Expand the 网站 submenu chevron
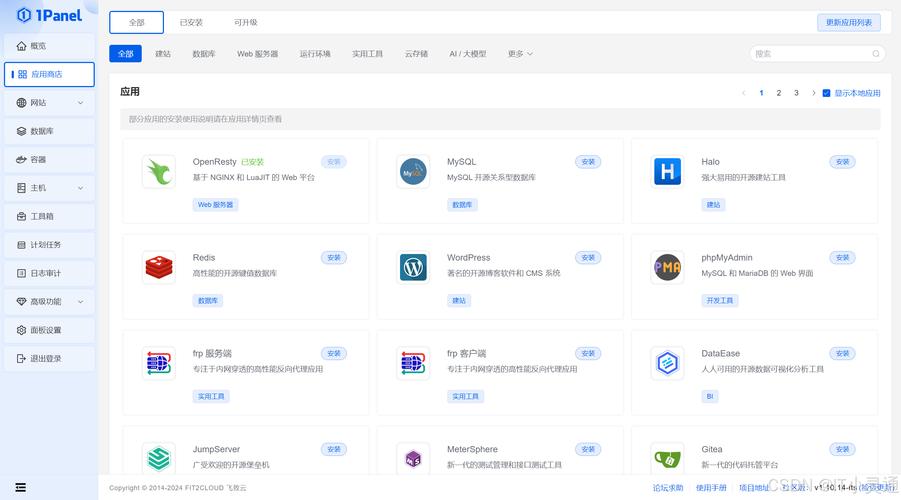This screenshot has height=500, width=901. 80,103
